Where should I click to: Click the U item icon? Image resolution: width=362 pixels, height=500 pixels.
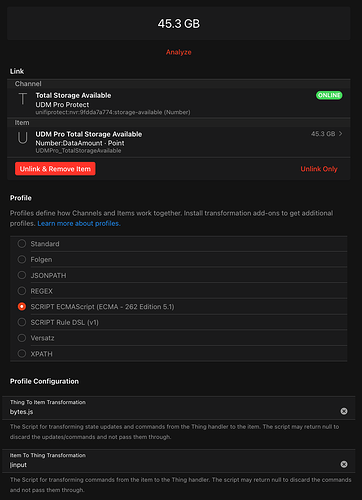(x=23, y=138)
